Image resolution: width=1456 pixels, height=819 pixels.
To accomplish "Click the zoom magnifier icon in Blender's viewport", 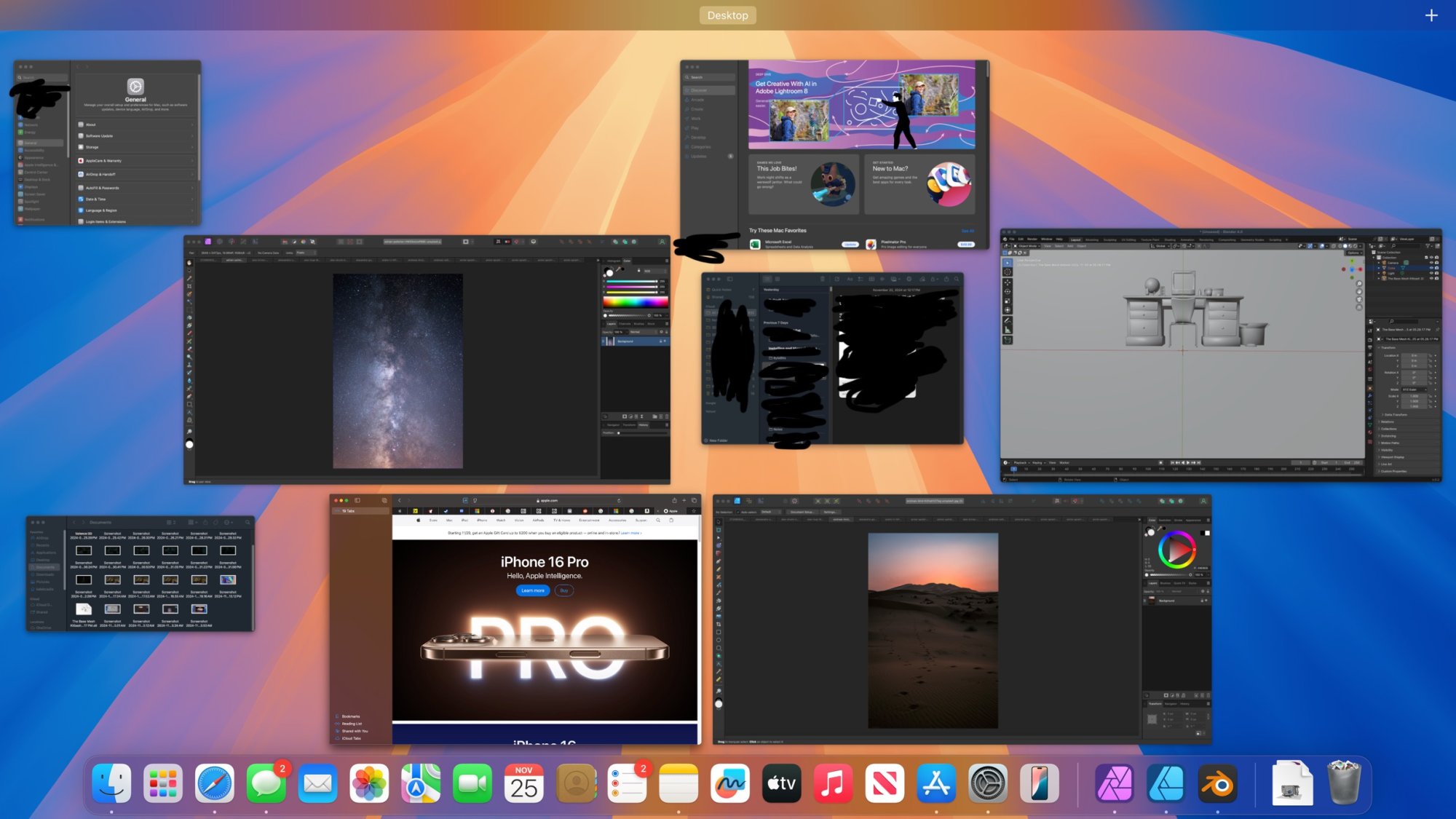I will tap(1359, 283).
